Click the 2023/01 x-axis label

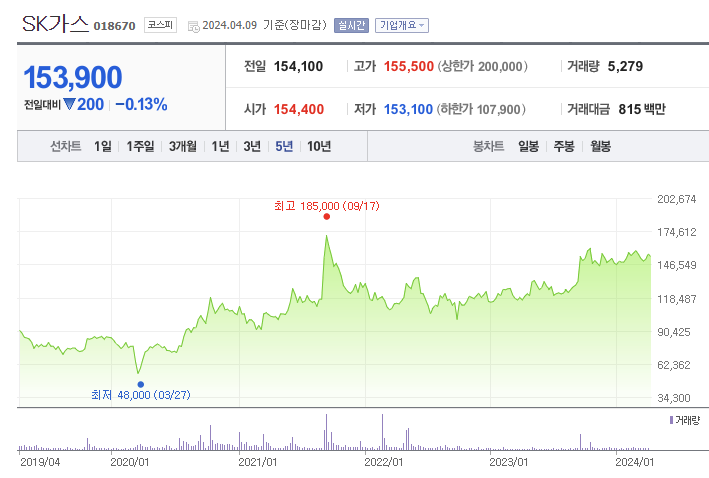509,462
